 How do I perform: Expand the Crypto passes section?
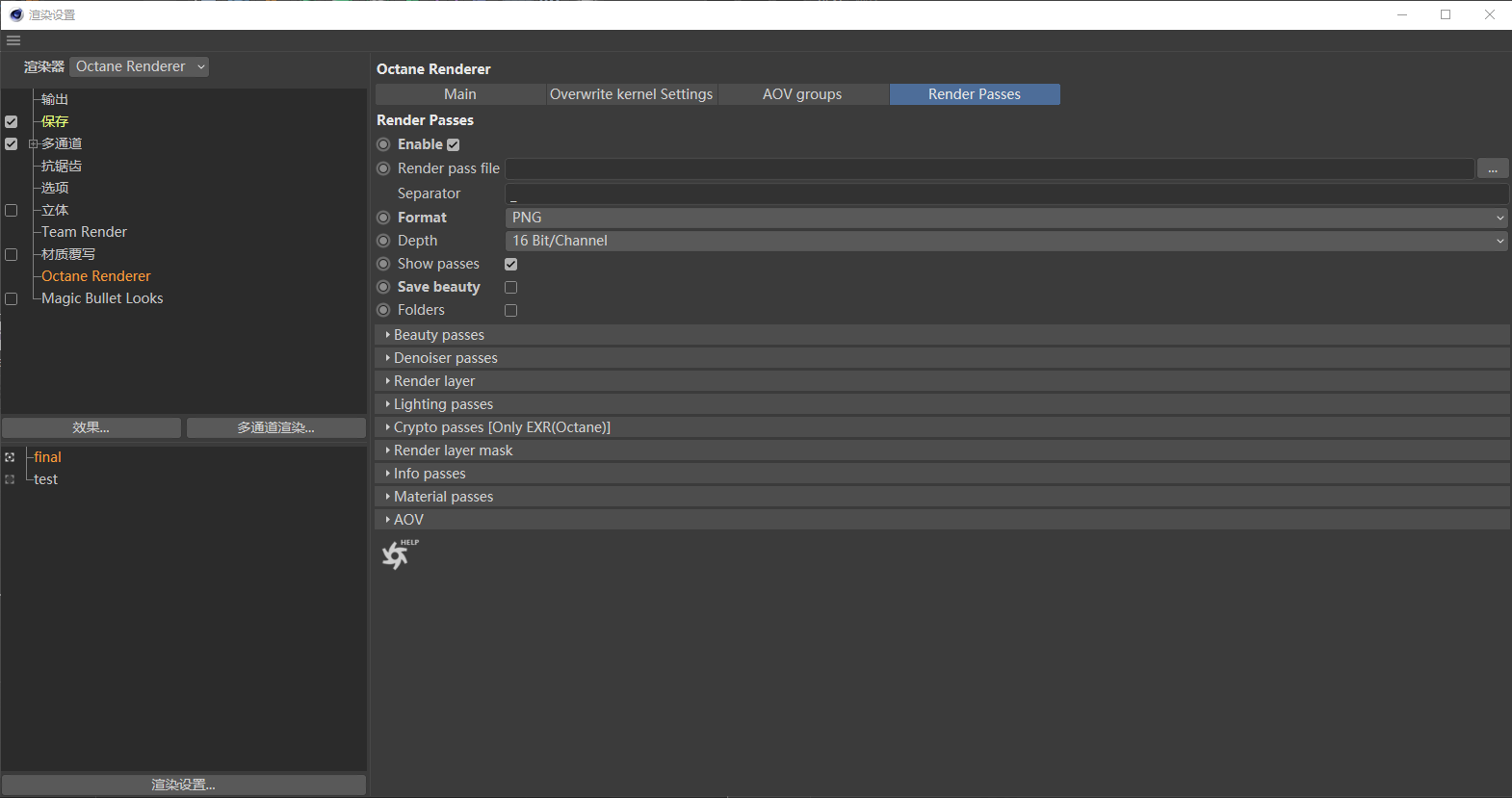tap(942, 427)
